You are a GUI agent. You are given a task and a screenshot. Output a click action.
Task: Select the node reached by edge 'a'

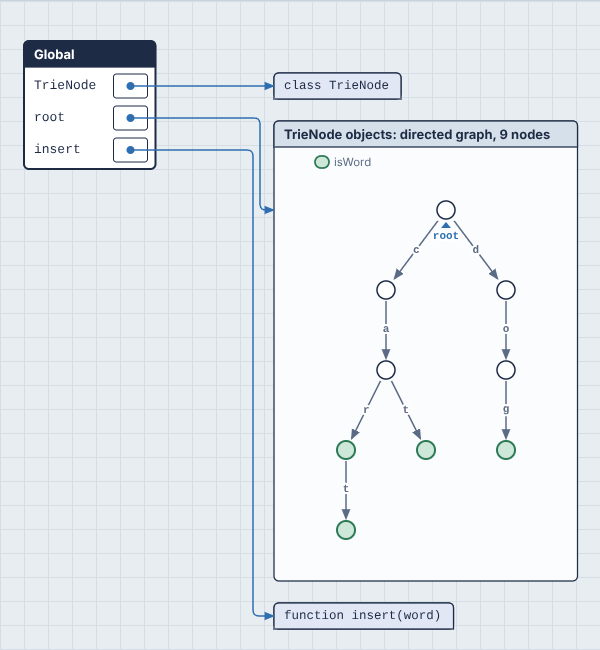[x=386, y=370]
